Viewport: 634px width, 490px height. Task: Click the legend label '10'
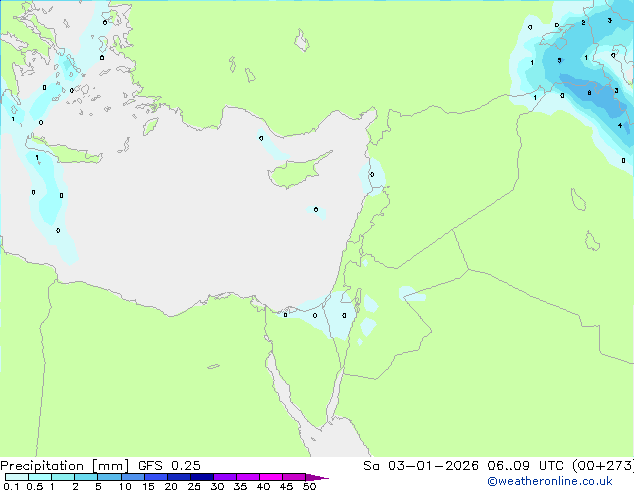[x=125, y=486]
